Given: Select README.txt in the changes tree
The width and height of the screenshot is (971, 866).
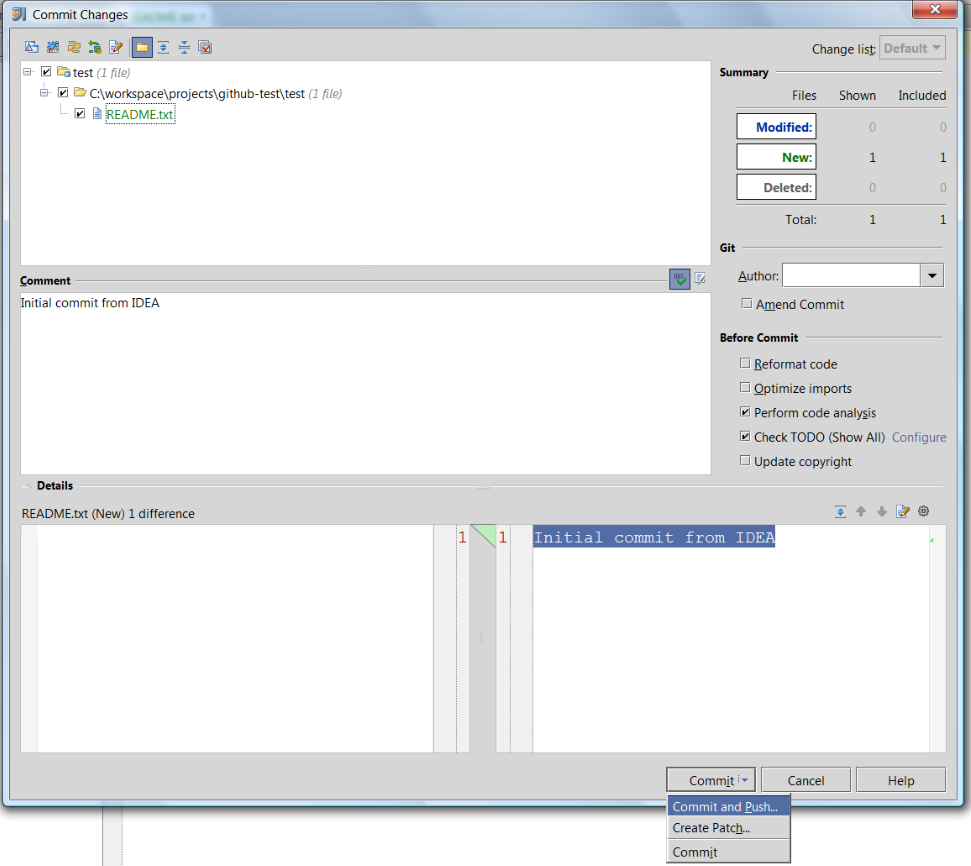Looking at the screenshot, I should coord(140,114).
